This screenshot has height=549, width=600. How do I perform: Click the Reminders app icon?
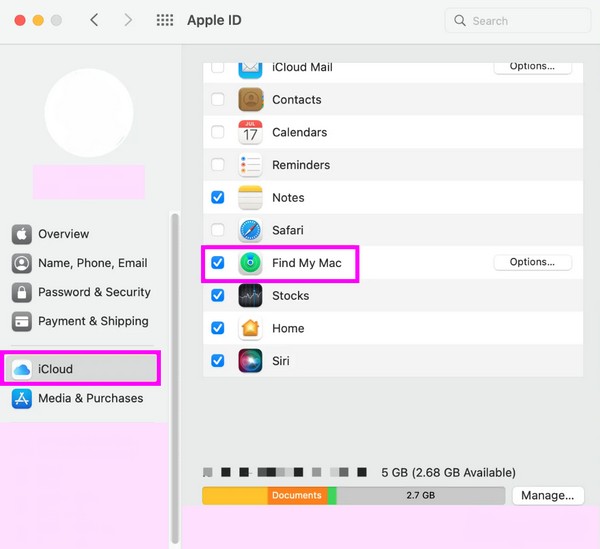click(x=250, y=165)
